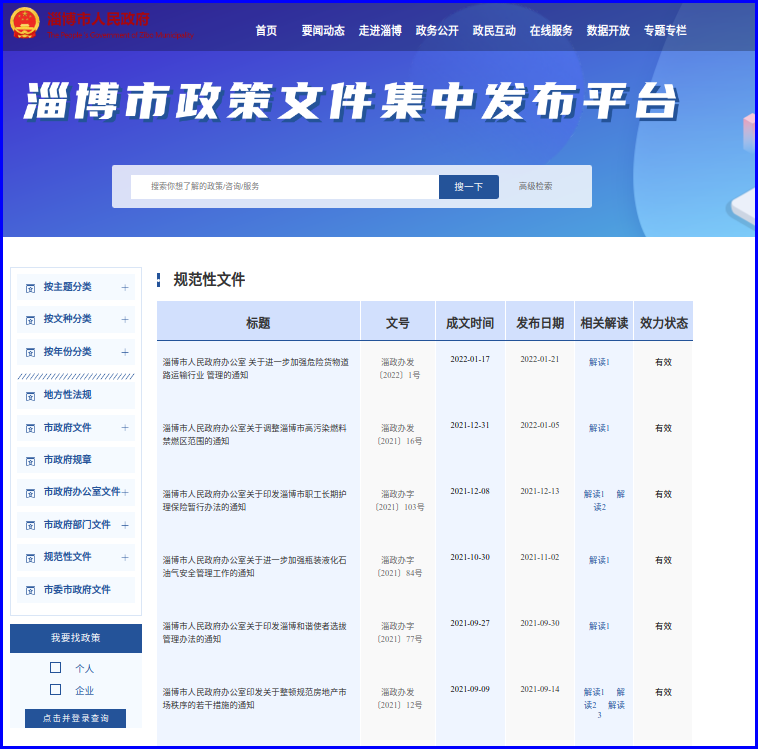The image size is (760, 751).
Task: Check the 企业 checkbox
Action: point(56,690)
